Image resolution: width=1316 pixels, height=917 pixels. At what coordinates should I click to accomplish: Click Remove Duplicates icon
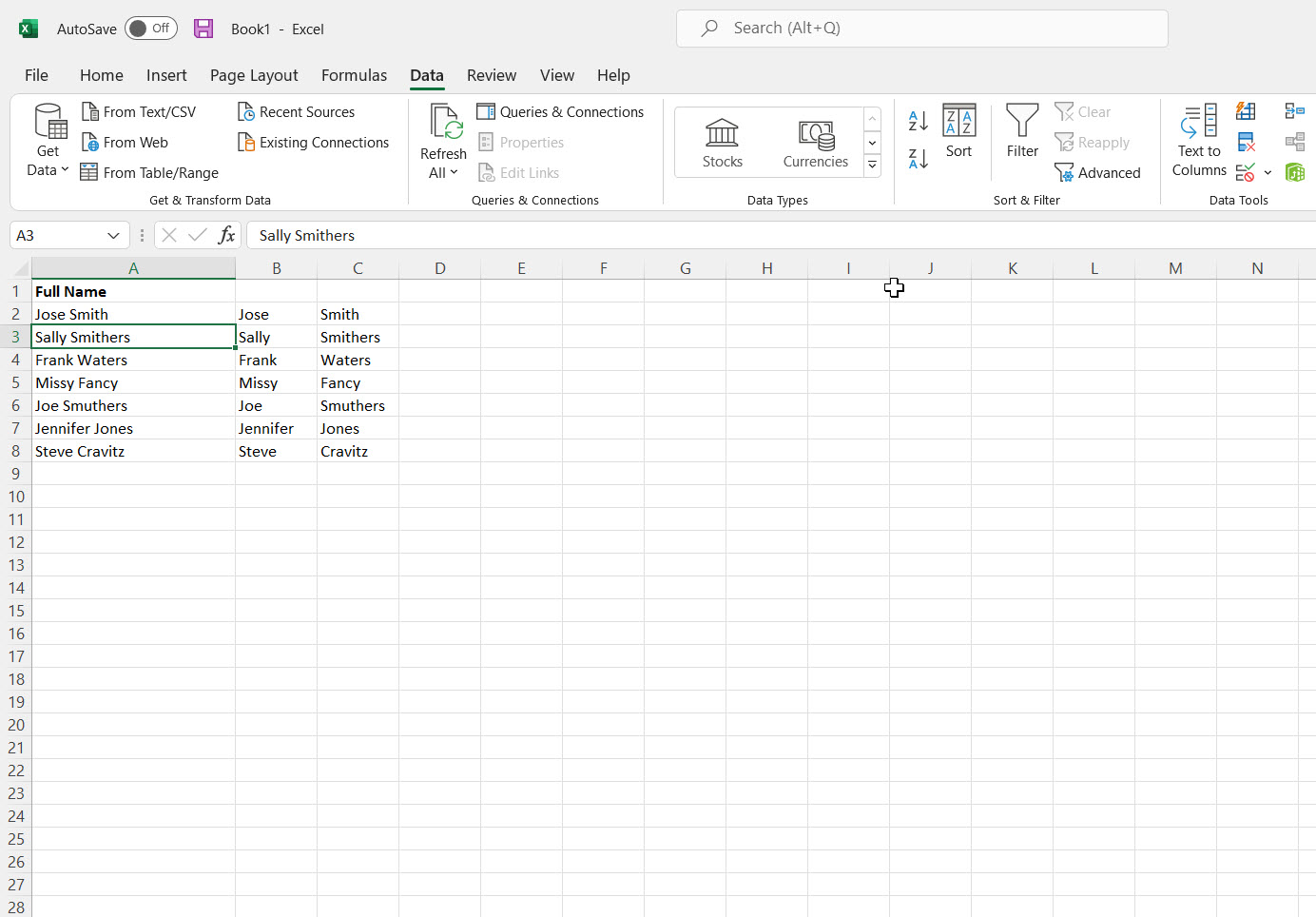coord(1246,143)
